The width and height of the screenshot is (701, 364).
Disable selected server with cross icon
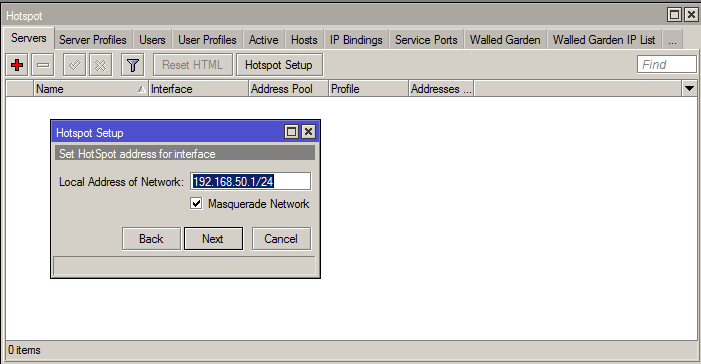pos(101,65)
